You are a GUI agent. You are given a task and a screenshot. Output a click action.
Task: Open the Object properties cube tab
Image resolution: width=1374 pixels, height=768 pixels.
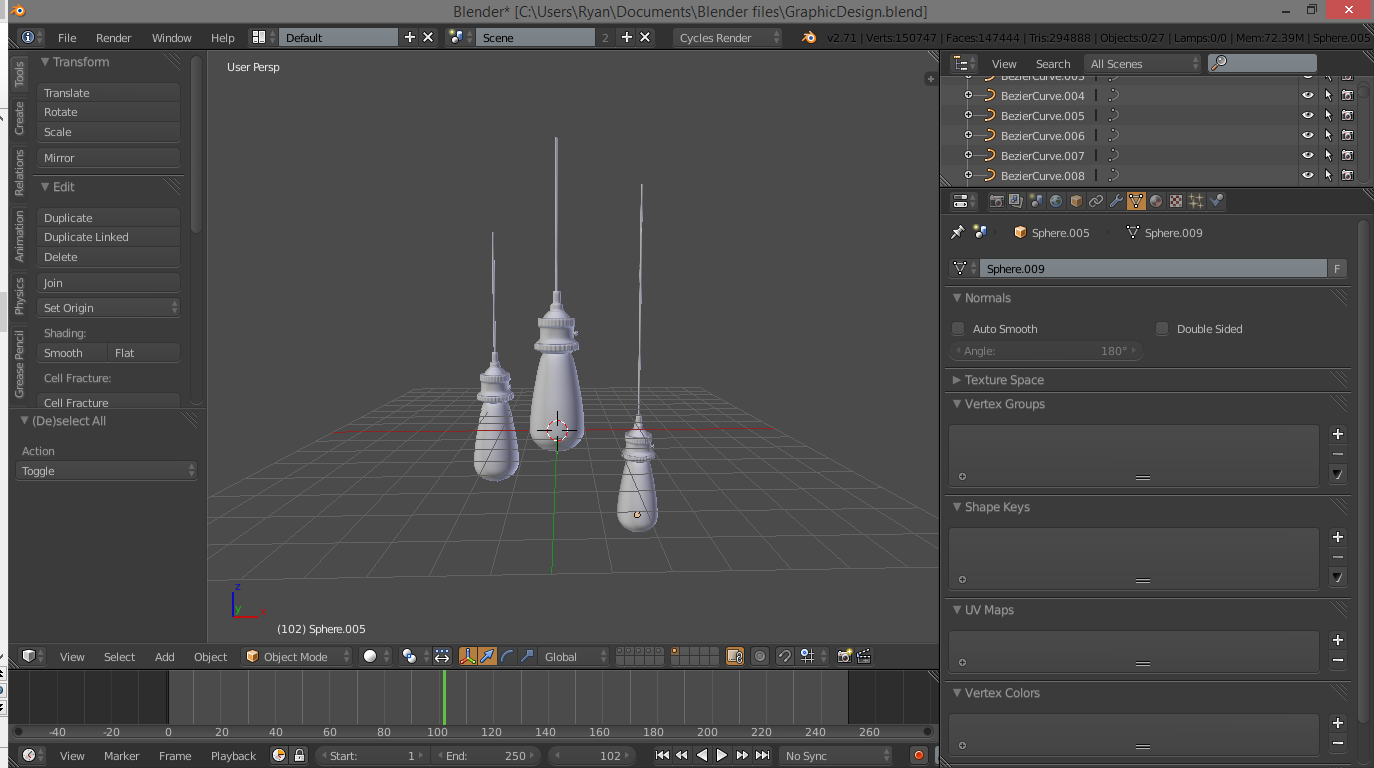1076,201
